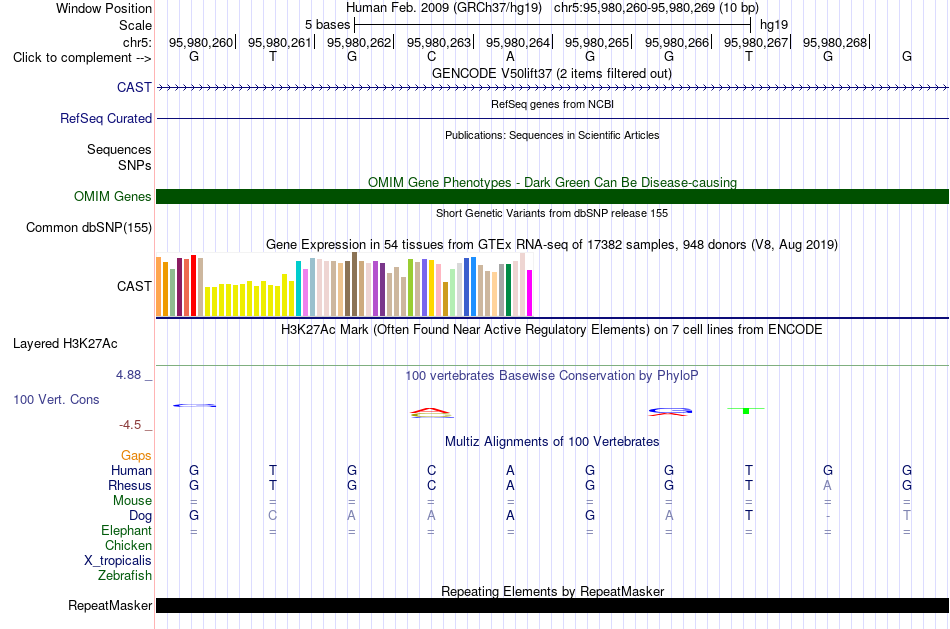This screenshot has width=950, height=629.
Task: Select the '5 bases' scale bar label
Action: 327,25
